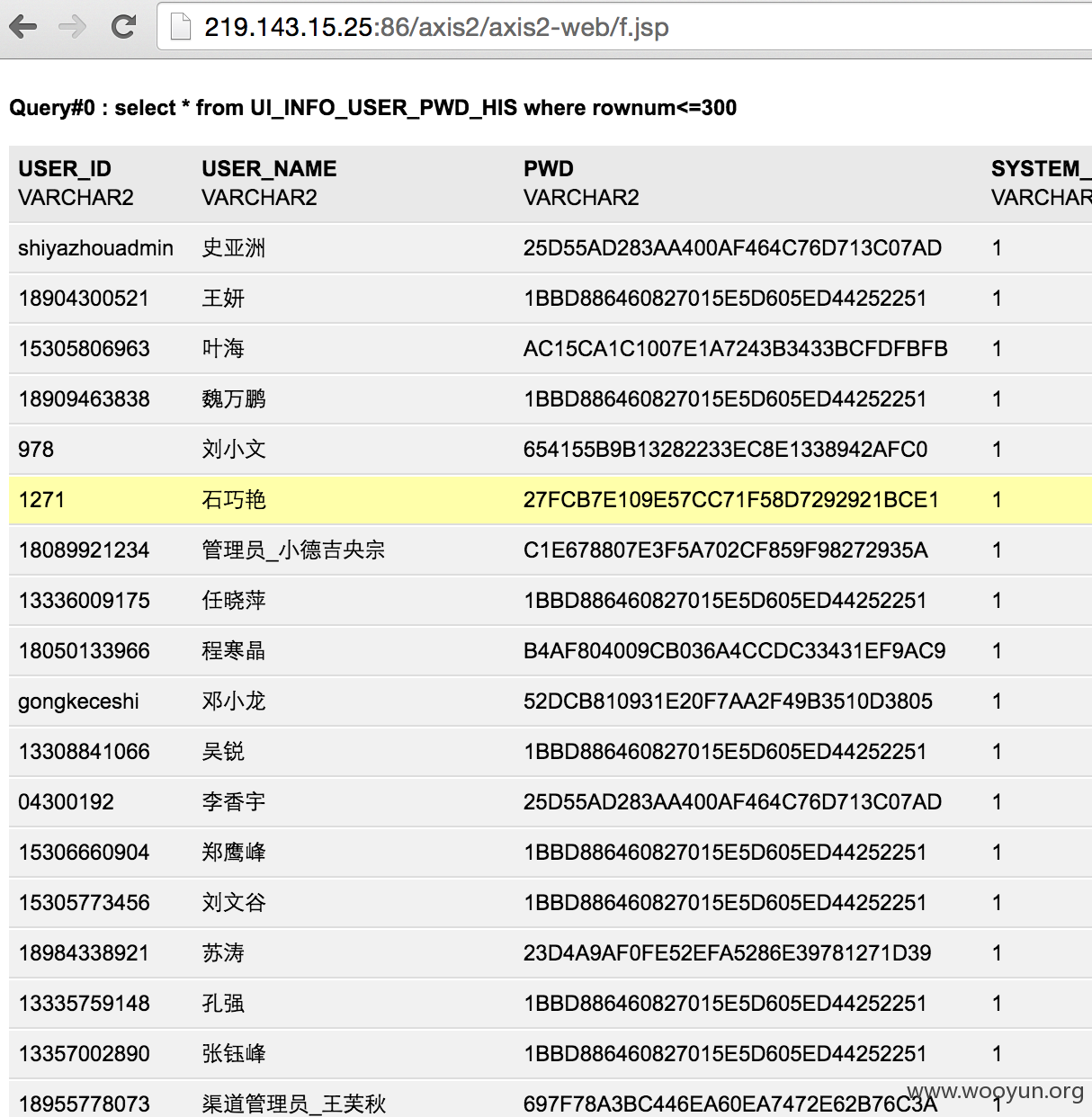Click hash AC15CA1C1007E1A7243B3433BCFDFBFB
This screenshot has height=1117, width=1092.
pos(736,349)
